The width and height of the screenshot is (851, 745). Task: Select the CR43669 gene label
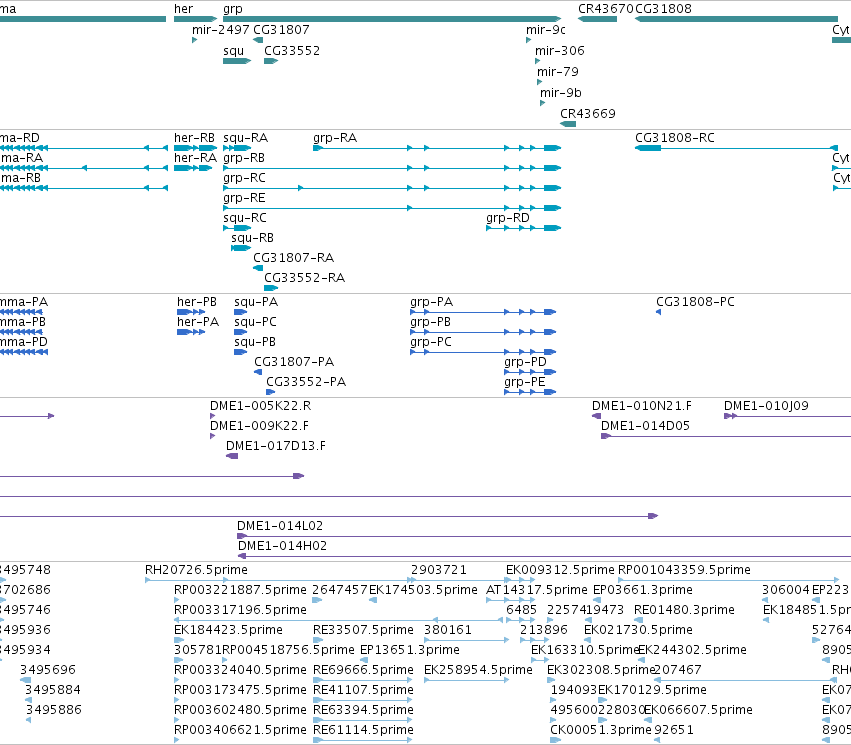pyautogui.click(x=588, y=114)
